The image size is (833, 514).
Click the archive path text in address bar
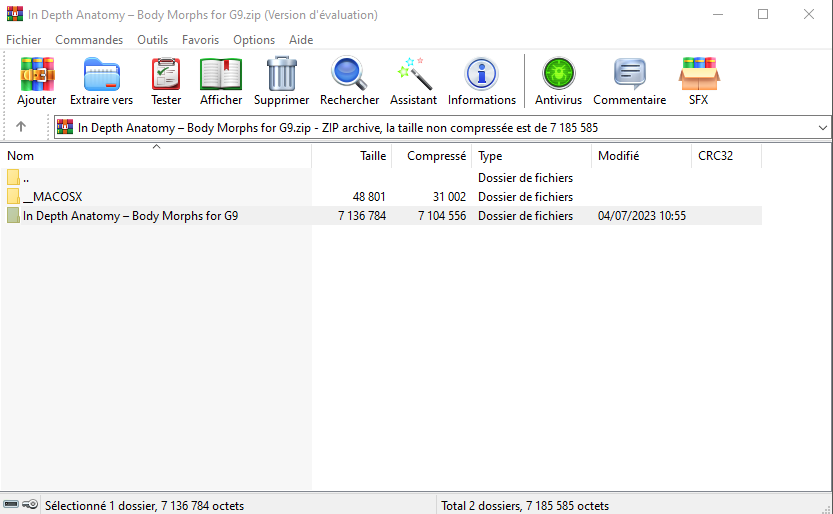pos(338,128)
